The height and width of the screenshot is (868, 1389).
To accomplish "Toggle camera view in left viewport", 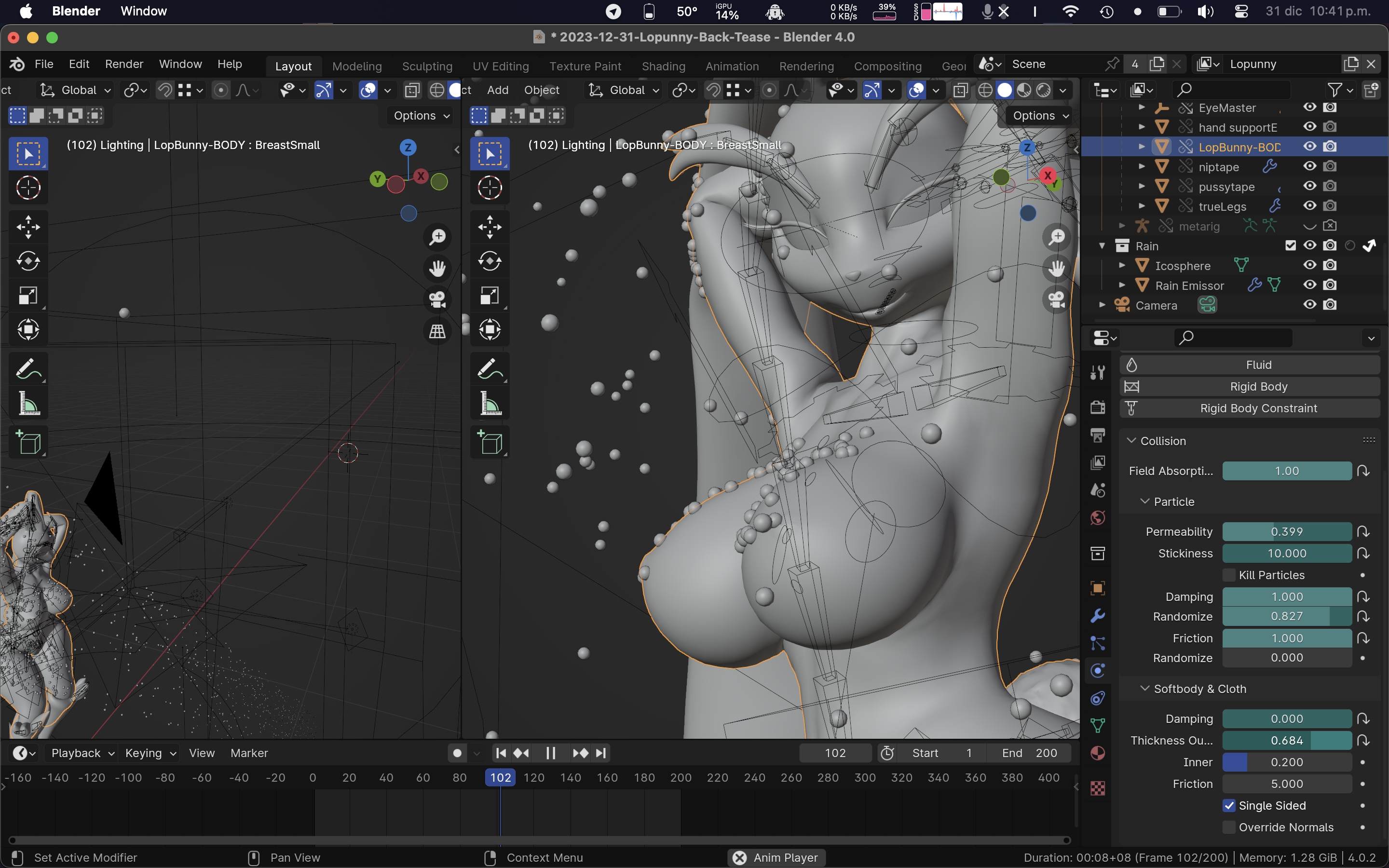I will point(437,299).
